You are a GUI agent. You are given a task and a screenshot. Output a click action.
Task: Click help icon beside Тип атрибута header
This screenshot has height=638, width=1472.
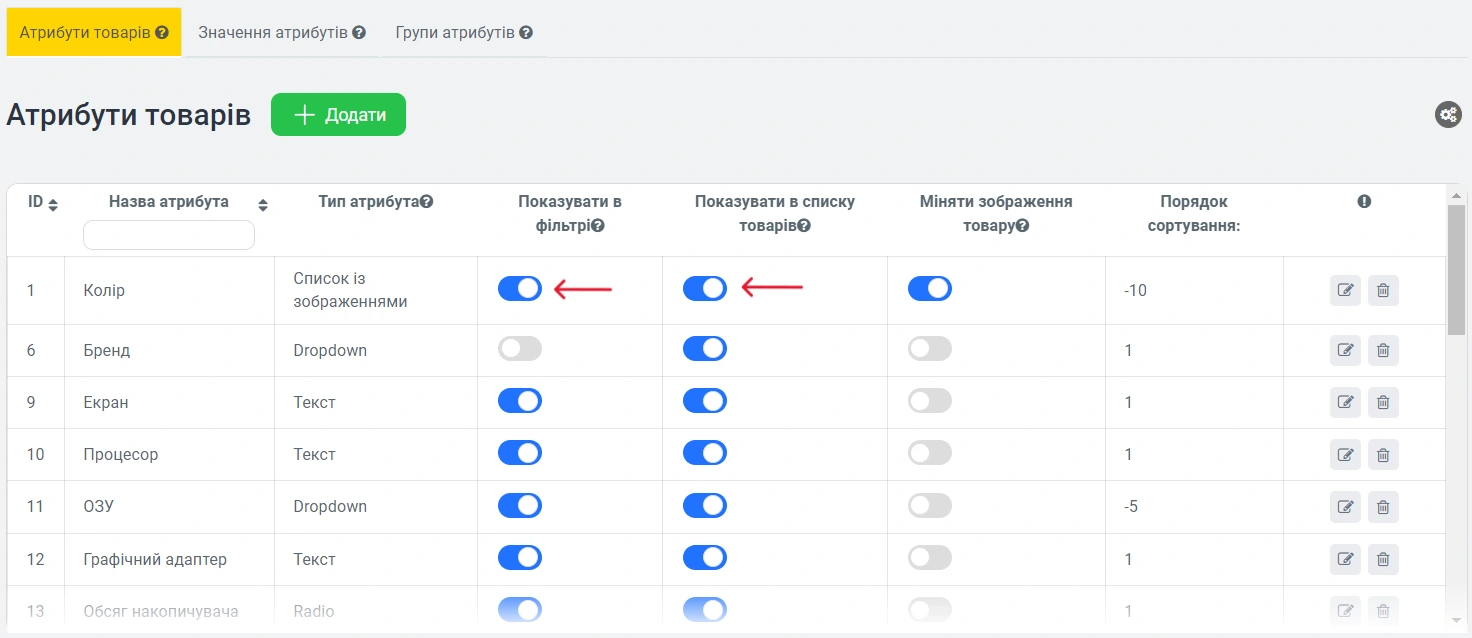[427, 202]
